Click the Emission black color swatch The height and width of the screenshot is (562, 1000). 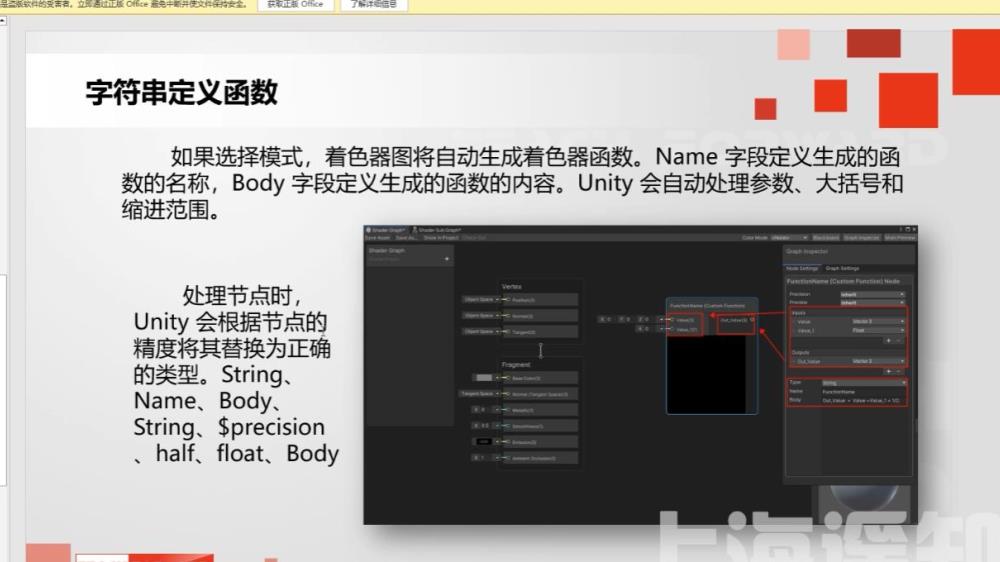[484, 441]
